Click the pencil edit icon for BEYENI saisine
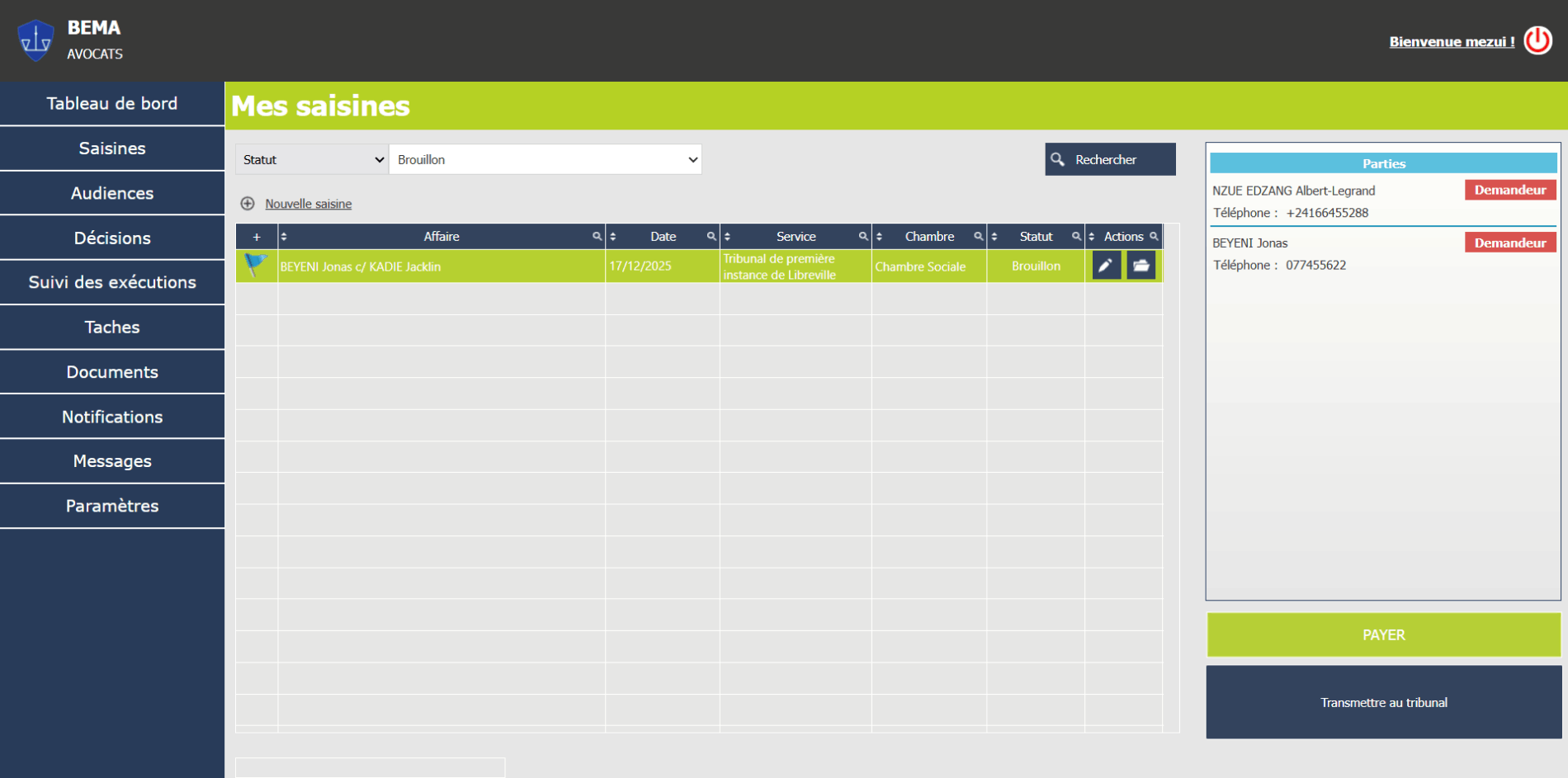The image size is (1568, 778). [1106, 266]
